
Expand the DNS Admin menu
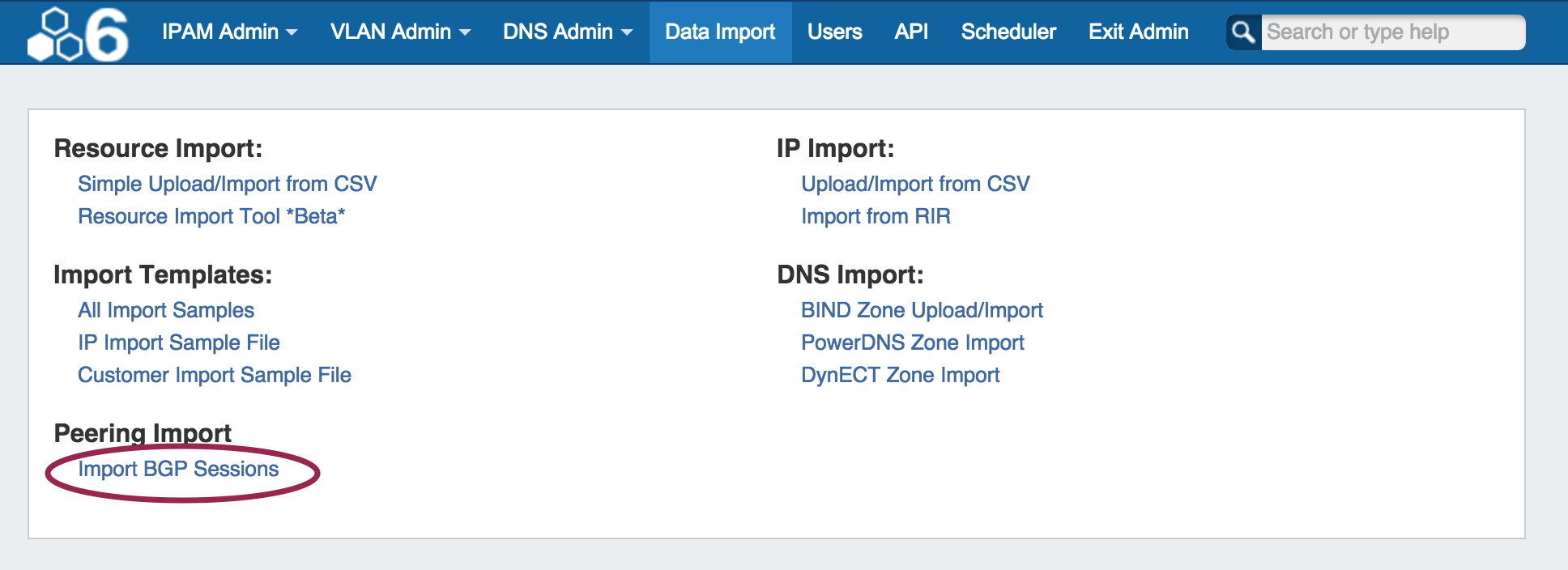567,32
